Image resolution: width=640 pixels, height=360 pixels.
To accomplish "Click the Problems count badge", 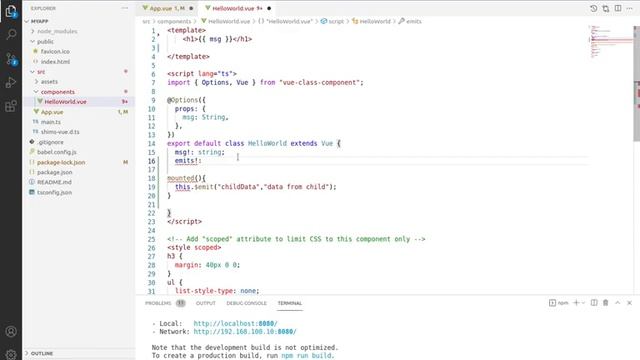I will coord(181,303).
